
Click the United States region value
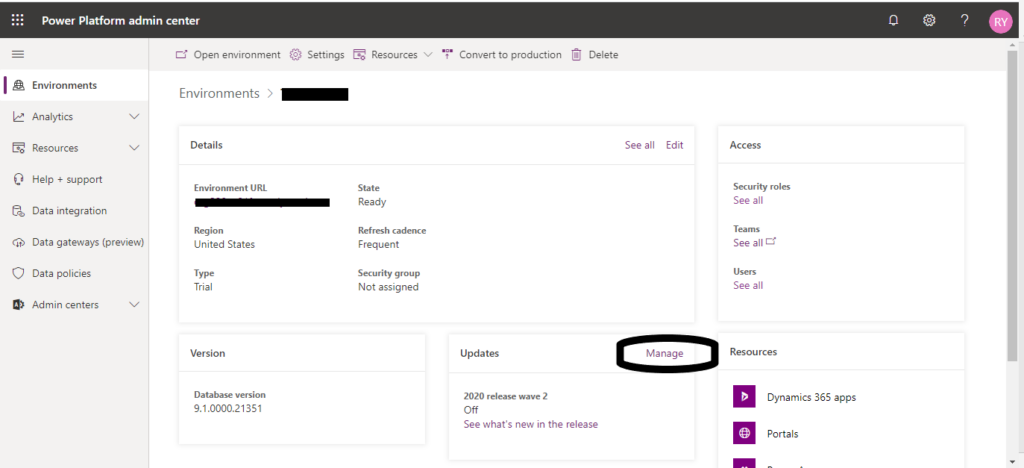click(225, 245)
